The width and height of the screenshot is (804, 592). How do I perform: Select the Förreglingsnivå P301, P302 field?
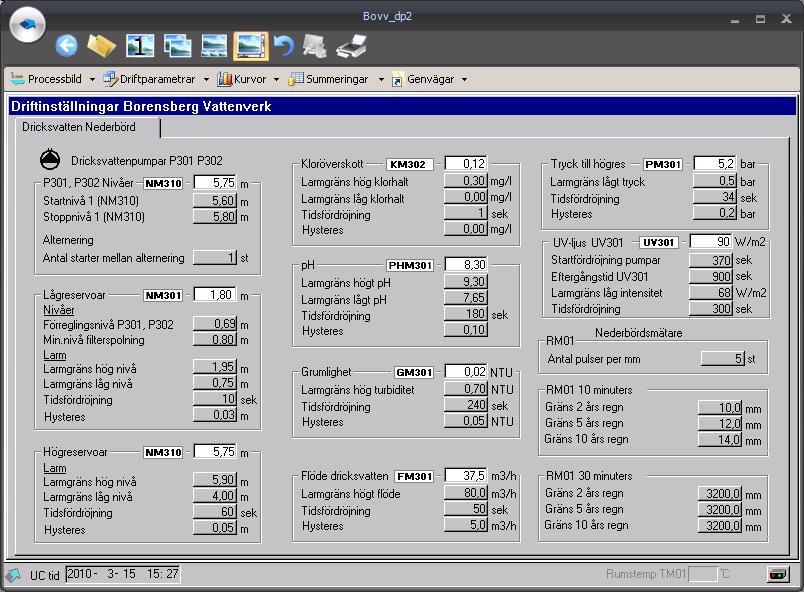214,324
